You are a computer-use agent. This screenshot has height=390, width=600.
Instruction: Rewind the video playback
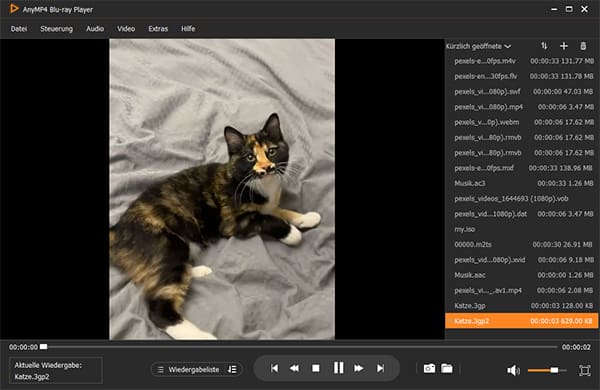click(x=294, y=368)
